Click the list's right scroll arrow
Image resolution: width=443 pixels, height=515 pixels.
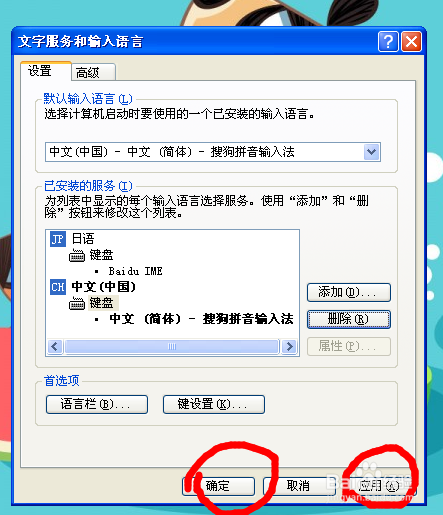(x=289, y=347)
